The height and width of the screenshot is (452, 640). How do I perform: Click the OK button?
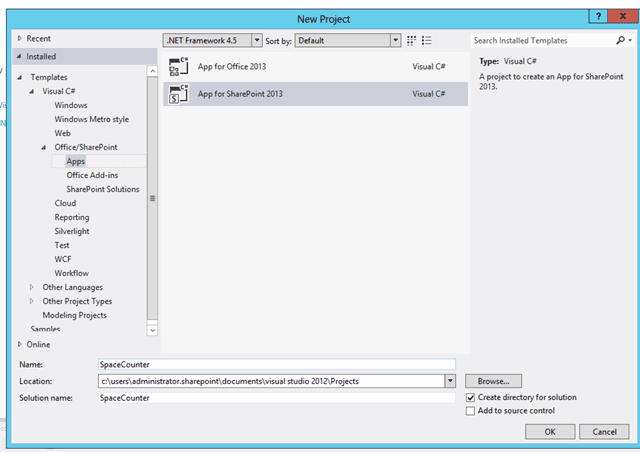(550, 432)
